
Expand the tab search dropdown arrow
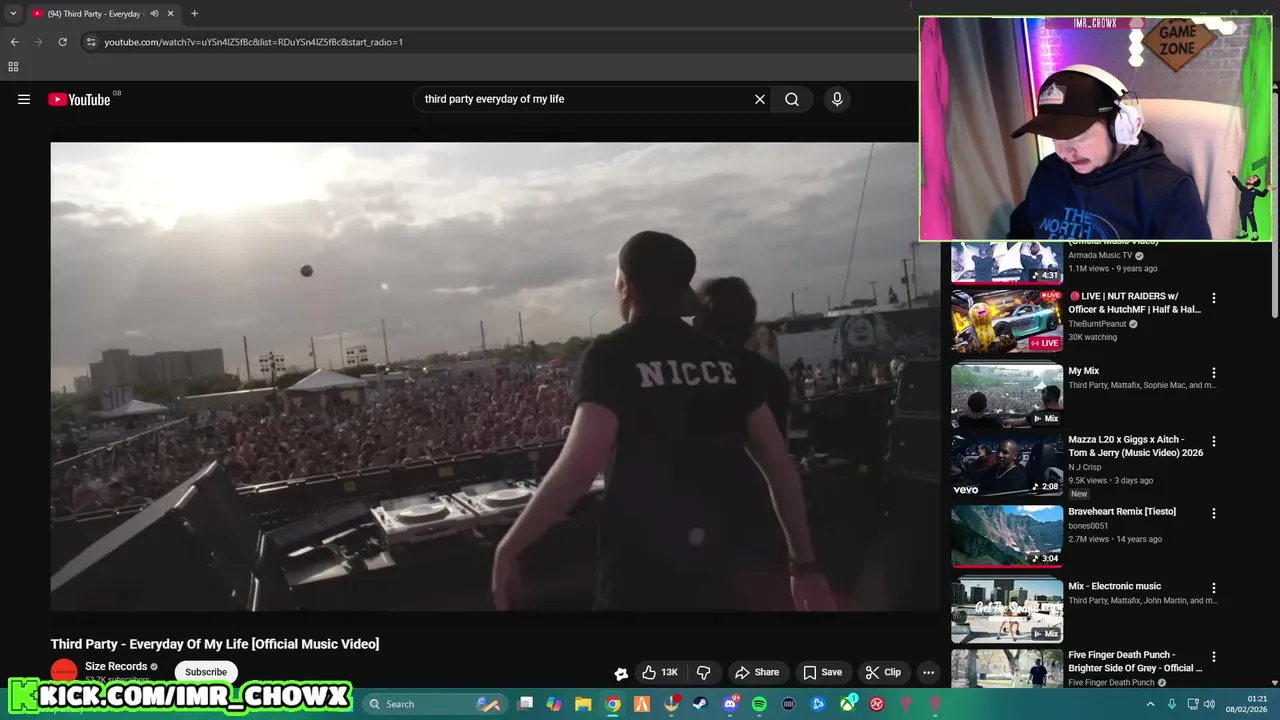pyautogui.click(x=13, y=14)
